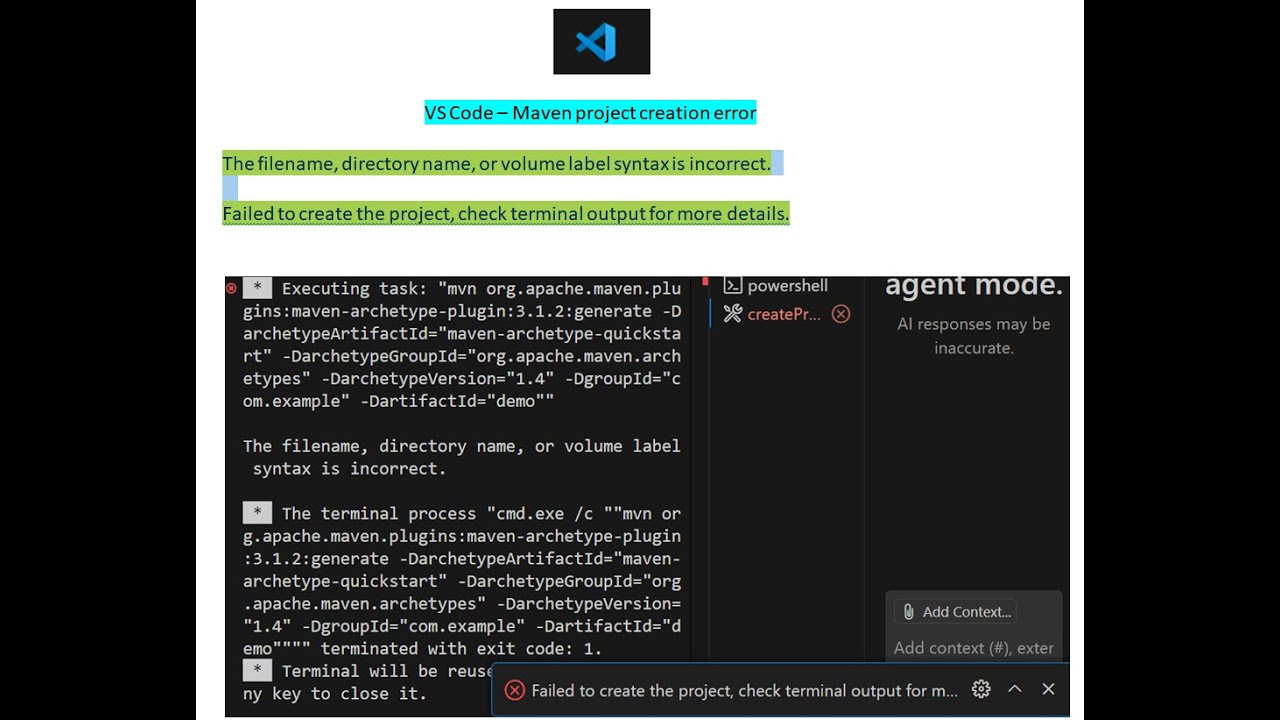1280x720 pixels.
Task: Click the notification text "Failed to create the project"
Action: tap(744, 690)
